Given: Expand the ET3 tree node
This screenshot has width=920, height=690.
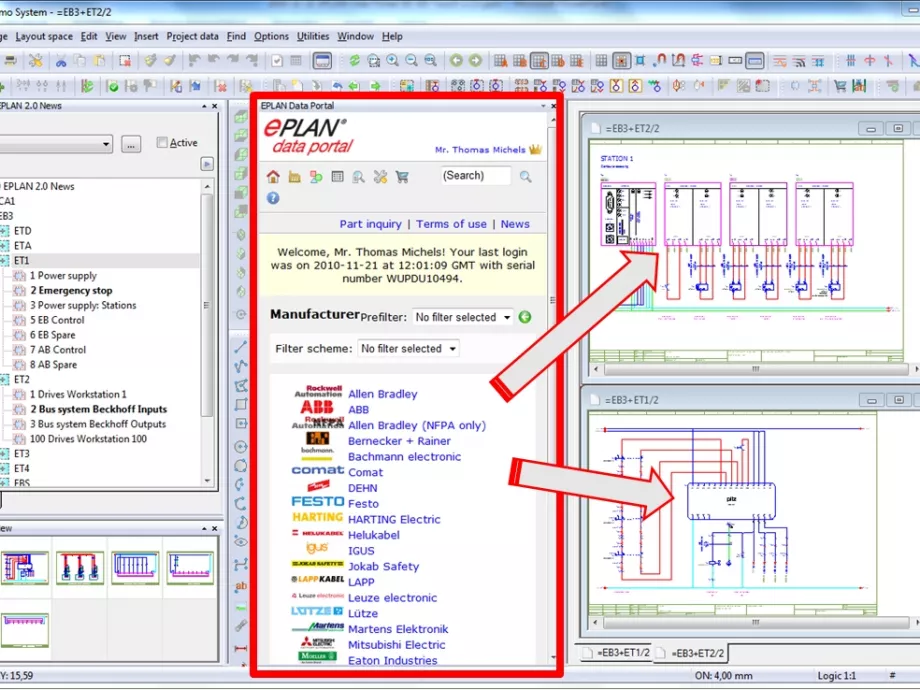Looking at the screenshot, I should point(5,454).
